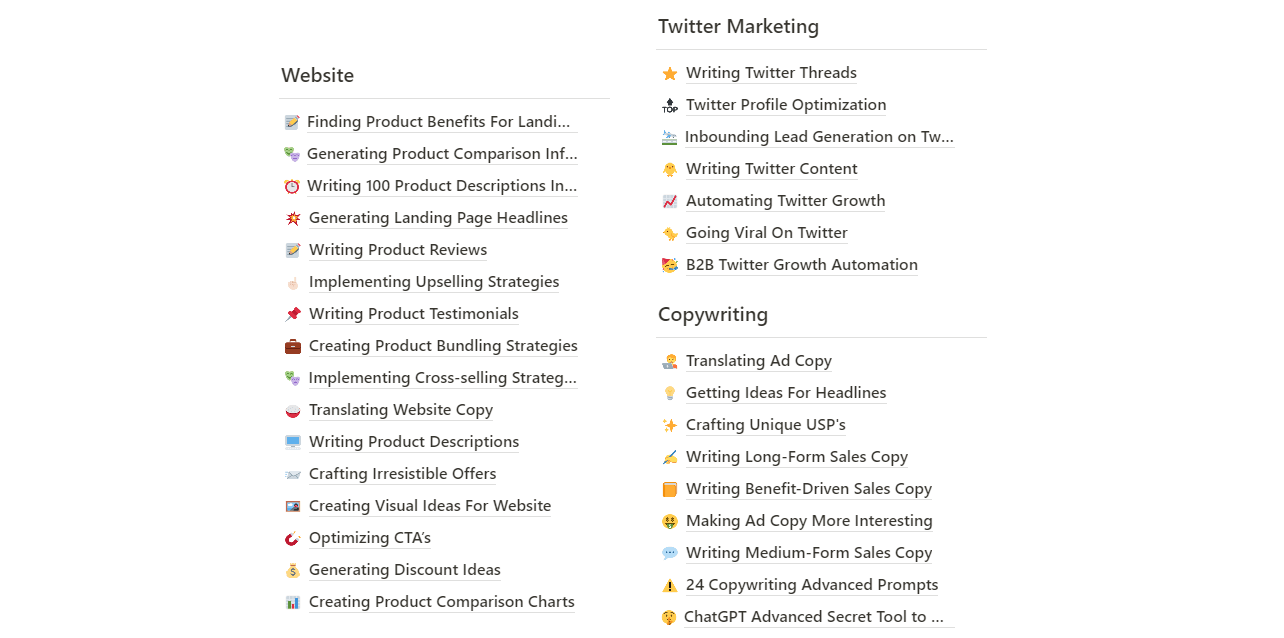Click the bar chart icon beside Creating Product Comparison Charts
Screen dimensions: 1284x638
293,602
